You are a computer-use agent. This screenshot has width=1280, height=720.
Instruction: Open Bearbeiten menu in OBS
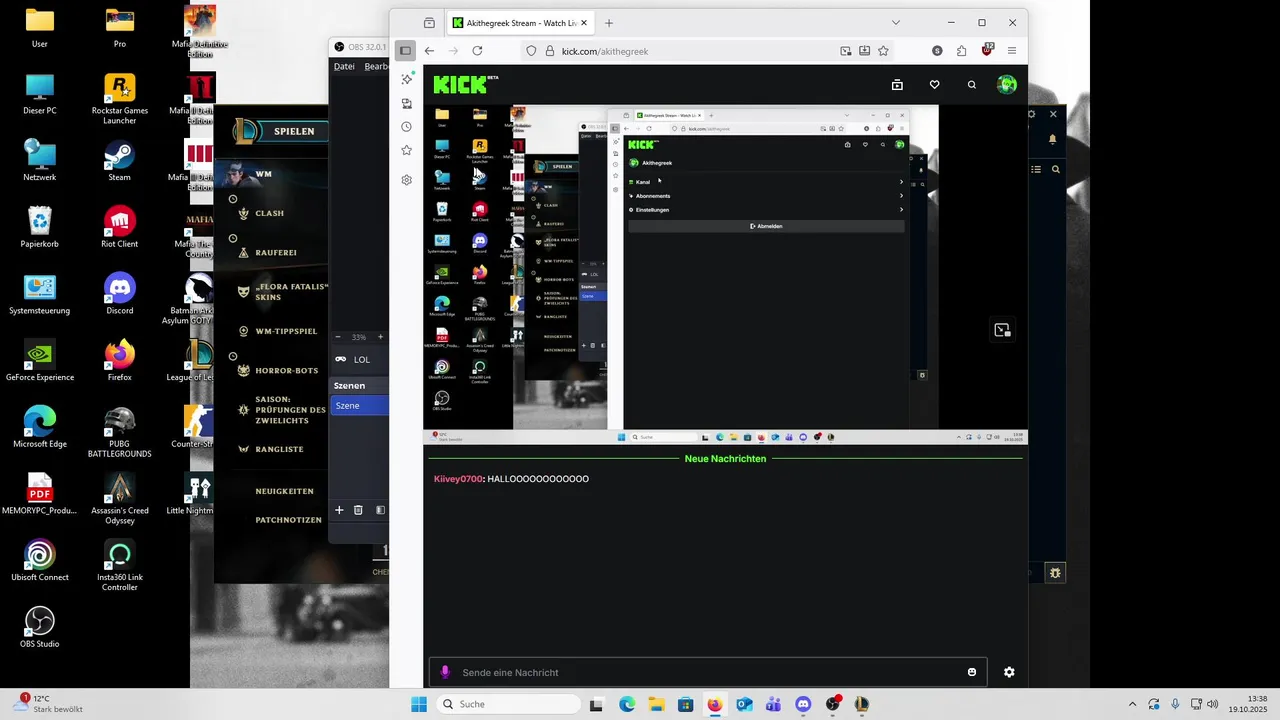(376, 66)
